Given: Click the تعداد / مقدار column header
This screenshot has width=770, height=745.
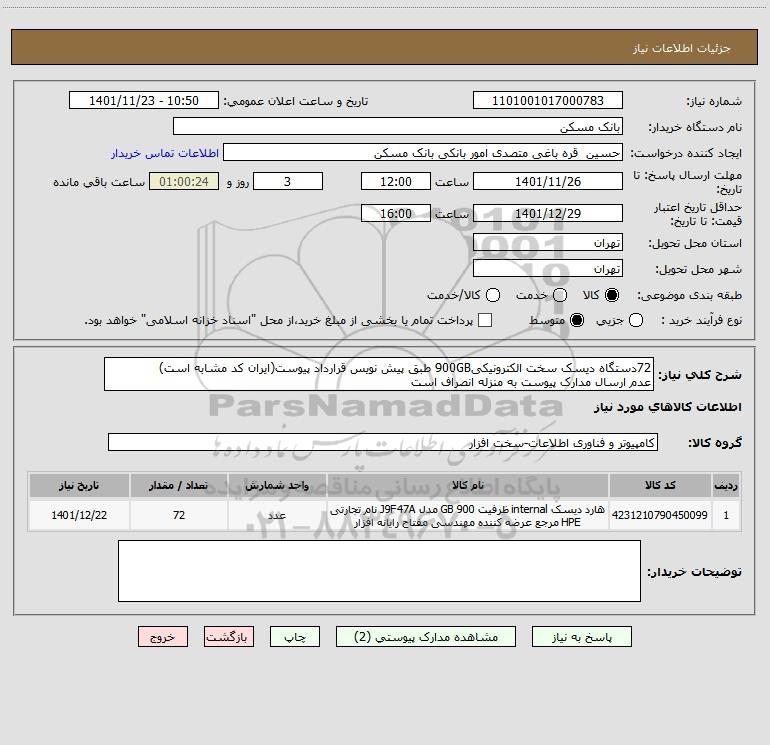Looking at the screenshot, I should [179, 485].
